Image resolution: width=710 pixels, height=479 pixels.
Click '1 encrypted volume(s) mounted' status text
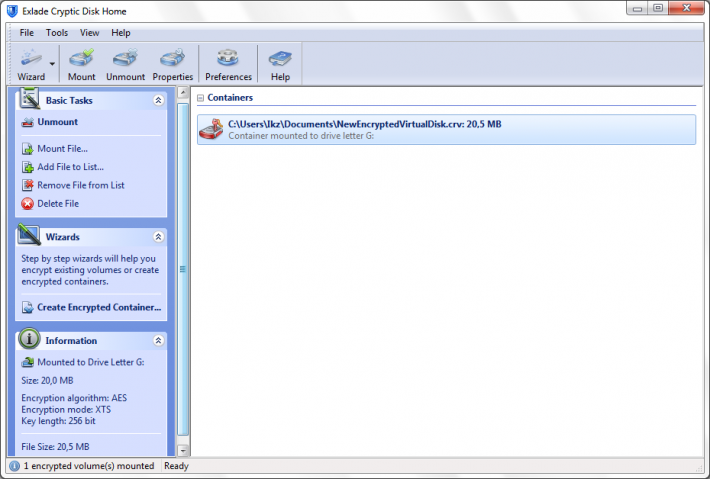point(89,466)
